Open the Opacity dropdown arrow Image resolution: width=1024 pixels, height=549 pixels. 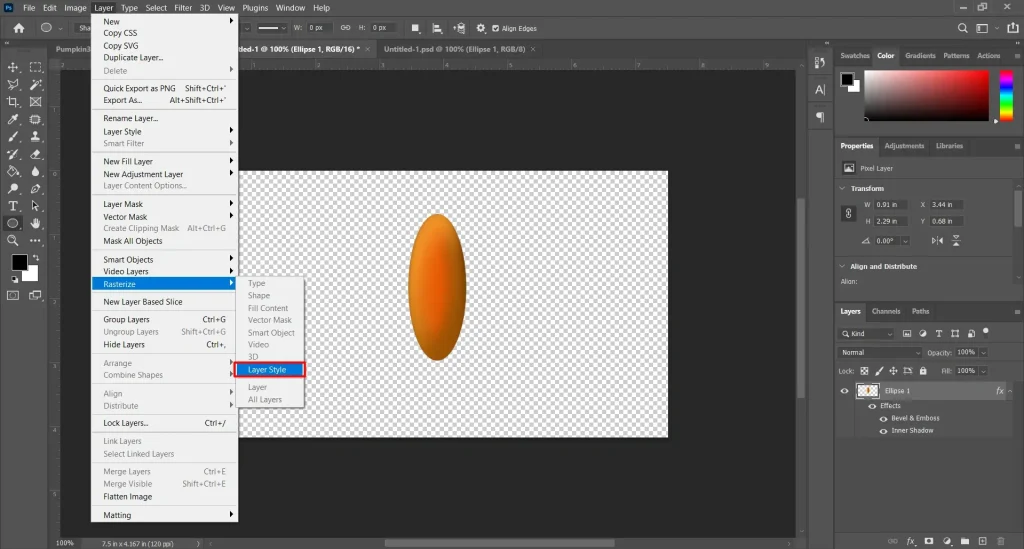pyautogui.click(x=983, y=353)
